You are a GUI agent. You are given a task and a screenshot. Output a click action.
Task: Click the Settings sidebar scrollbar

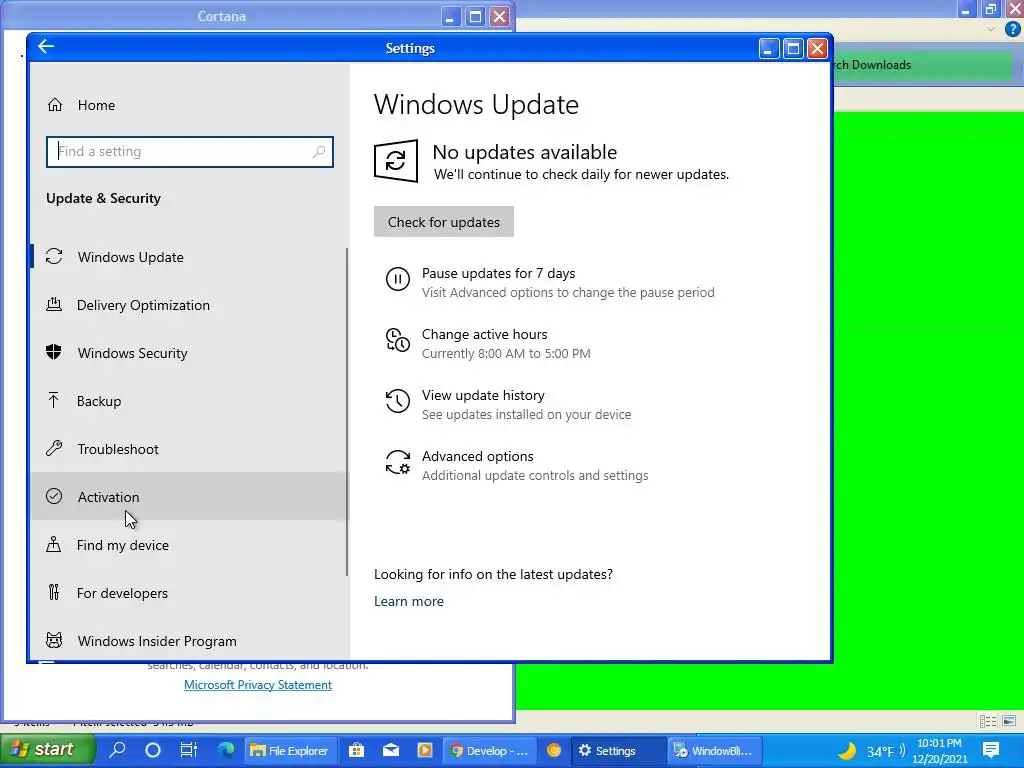(x=347, y=411)
